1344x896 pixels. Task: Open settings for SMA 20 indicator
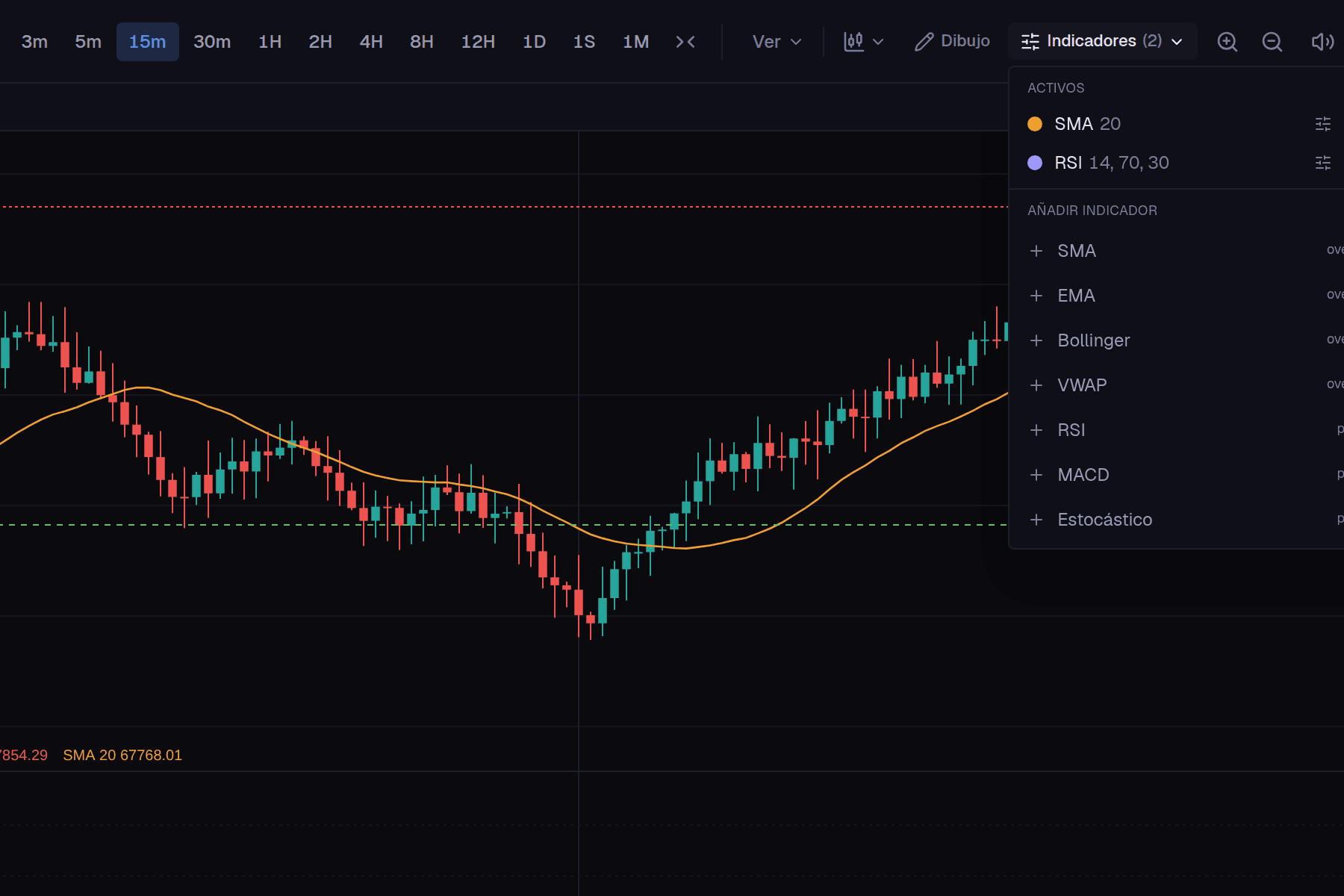[1322, 124]
